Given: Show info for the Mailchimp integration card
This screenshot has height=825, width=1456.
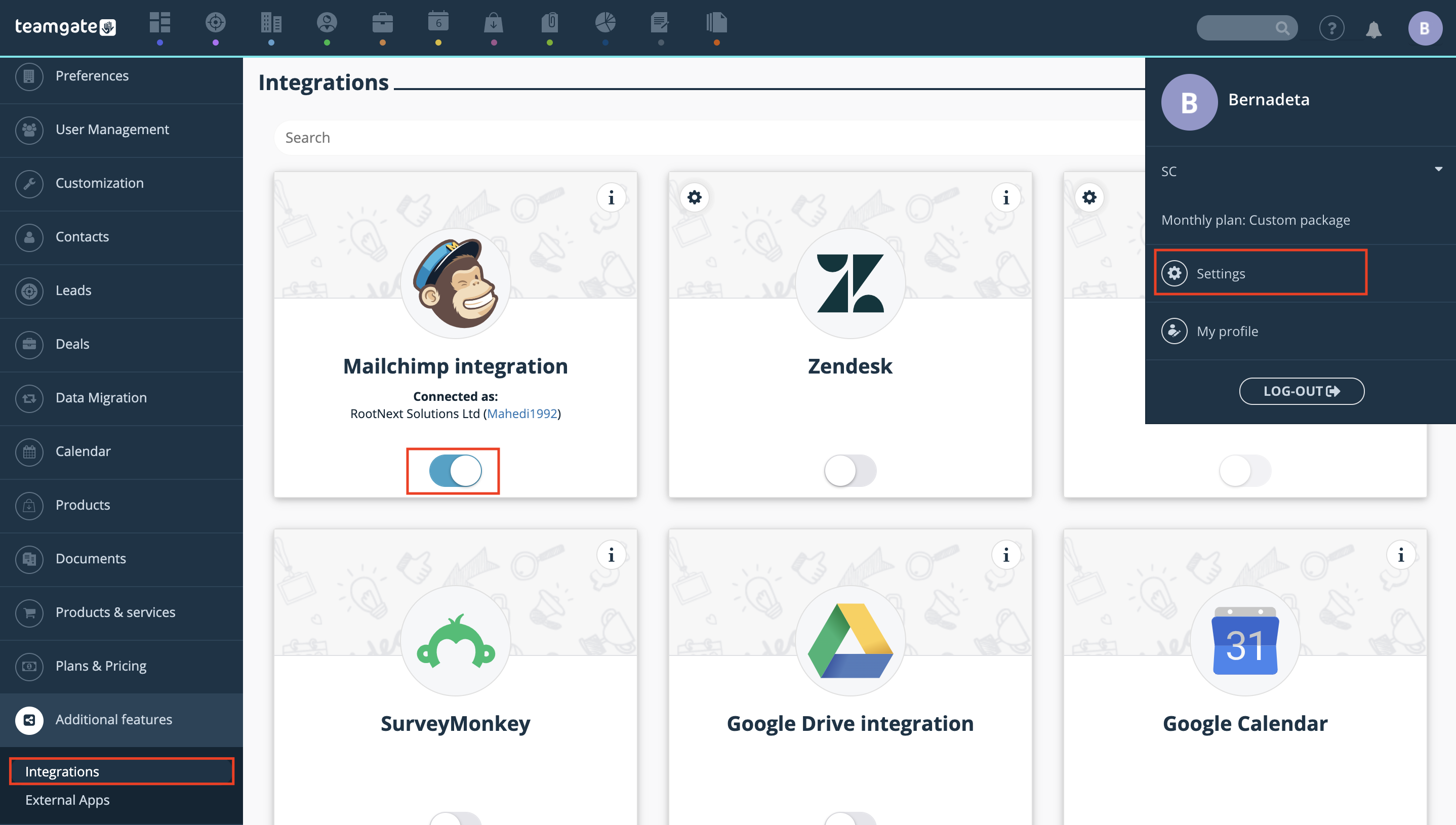Looking at the screenshot, I should coord(611,197).
